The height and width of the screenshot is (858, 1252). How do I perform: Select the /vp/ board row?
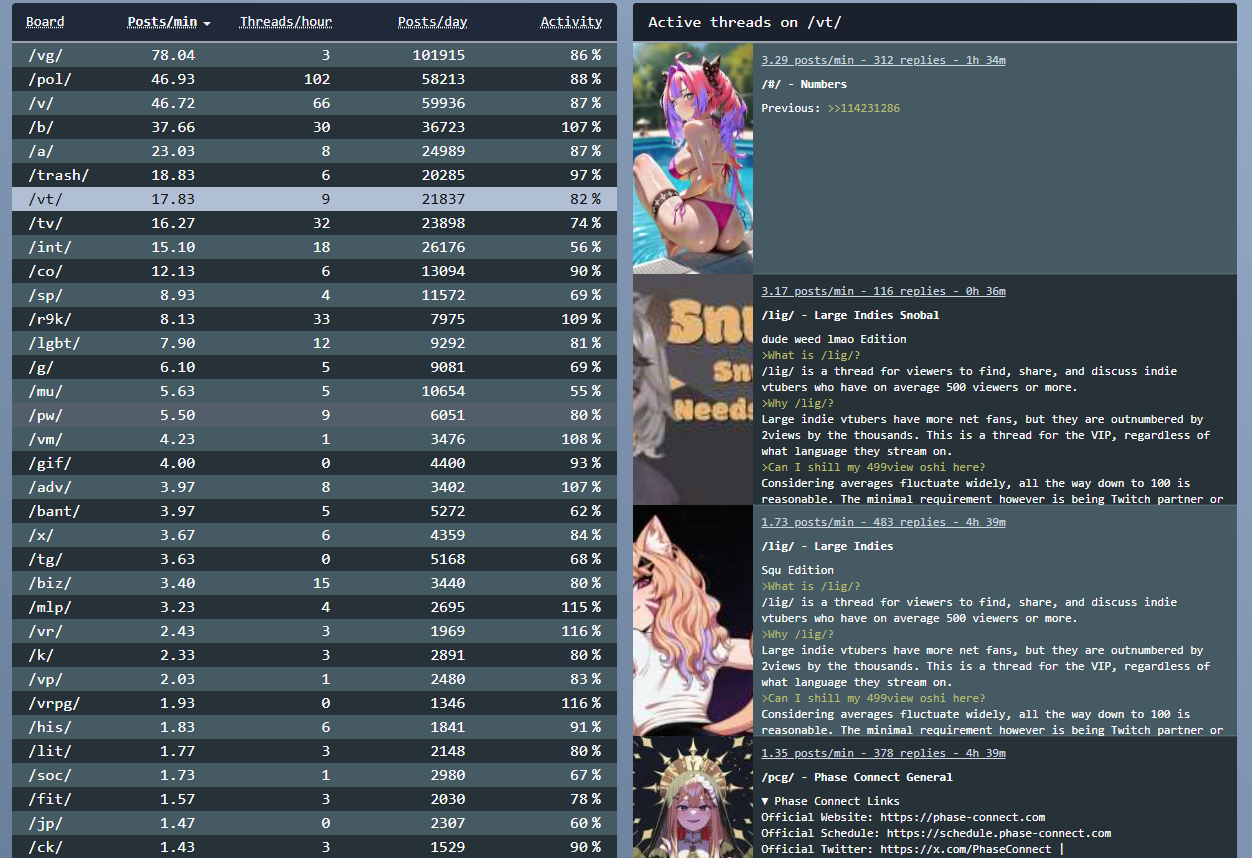[x=314, y=679]
